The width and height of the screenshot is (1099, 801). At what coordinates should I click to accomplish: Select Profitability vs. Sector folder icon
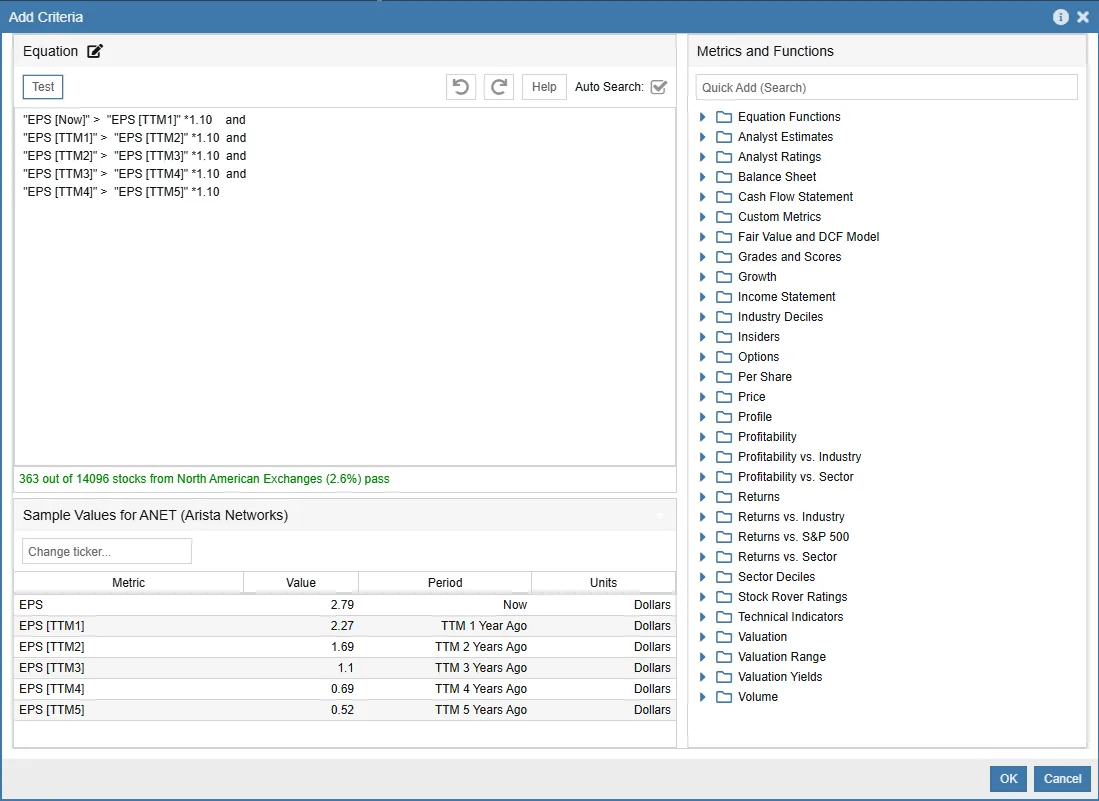(724, 477)
